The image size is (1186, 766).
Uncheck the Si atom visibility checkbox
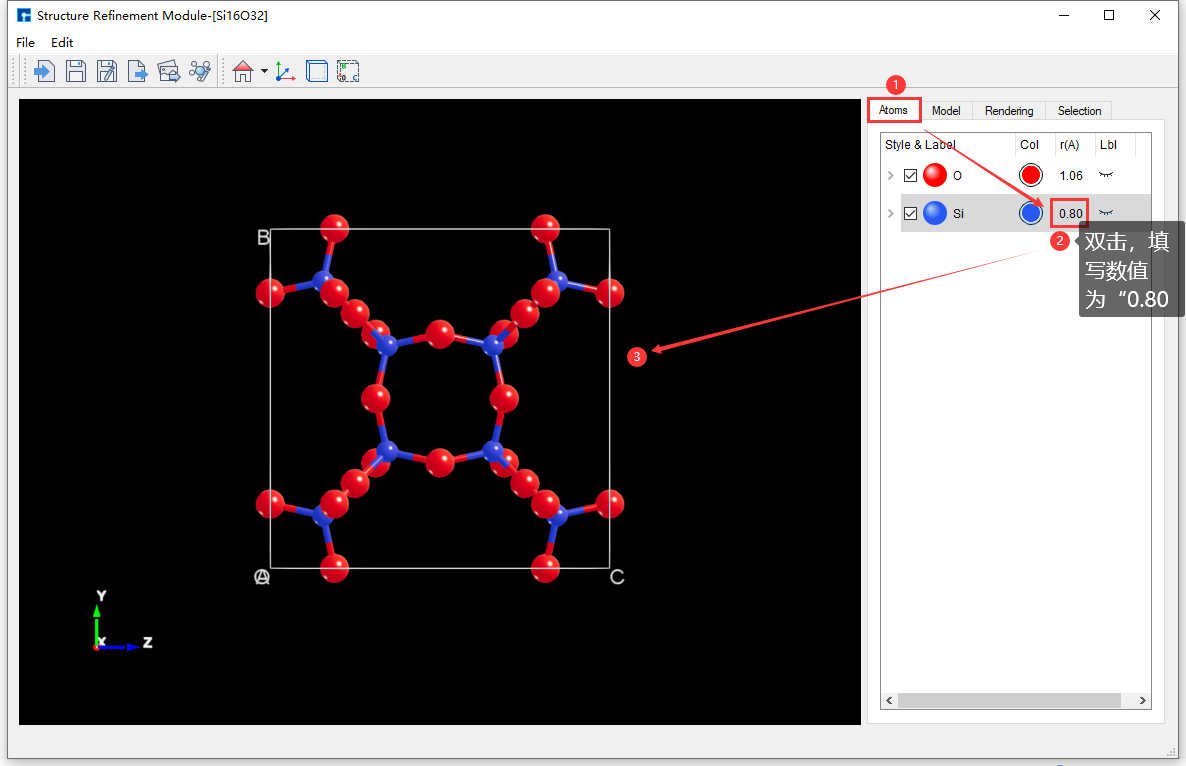click(910, 213)
